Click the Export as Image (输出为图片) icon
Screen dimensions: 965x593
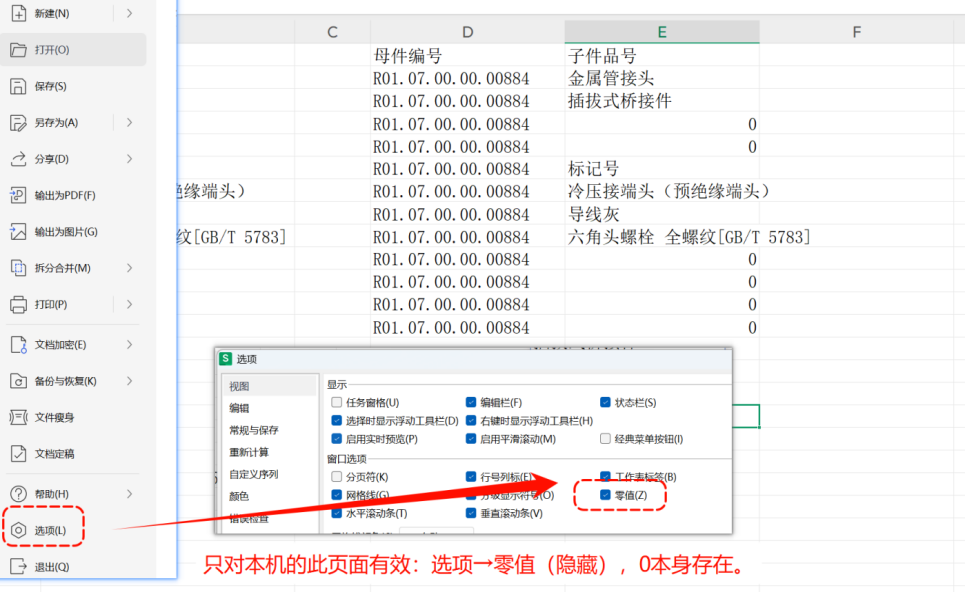pos(18,232)
